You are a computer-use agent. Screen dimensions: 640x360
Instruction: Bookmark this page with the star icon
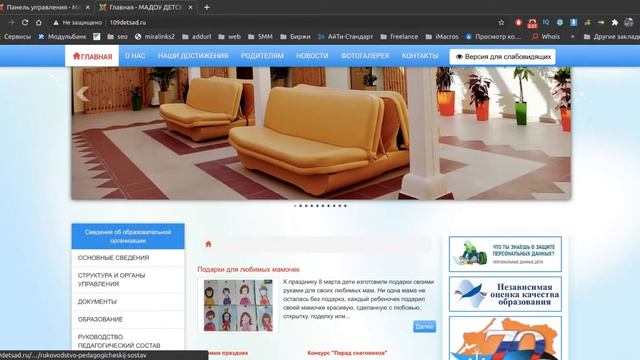(x=501, y=22)
